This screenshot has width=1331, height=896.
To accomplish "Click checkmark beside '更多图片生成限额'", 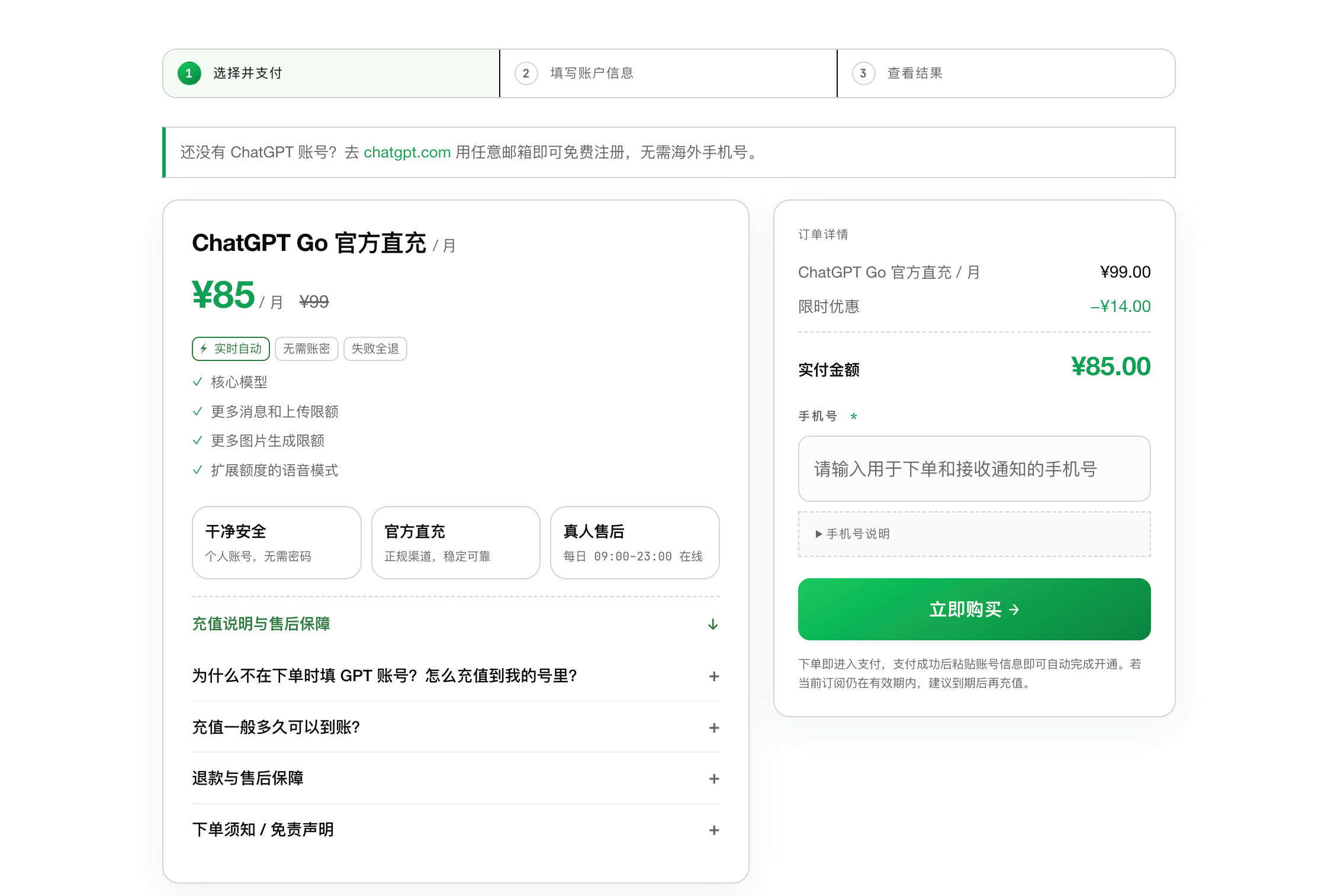I will (x=198, y=440).
